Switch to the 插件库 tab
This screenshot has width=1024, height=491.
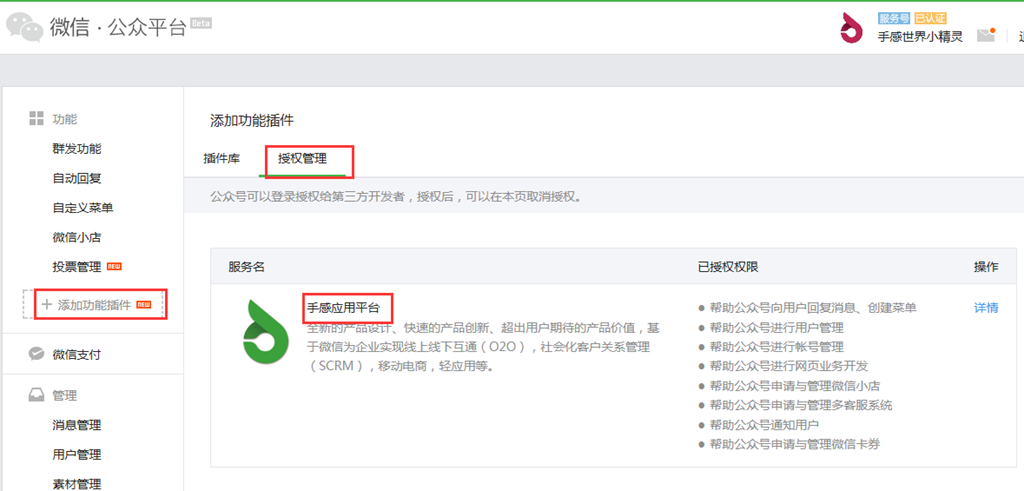pyautogui.click(x=221, y=158)
